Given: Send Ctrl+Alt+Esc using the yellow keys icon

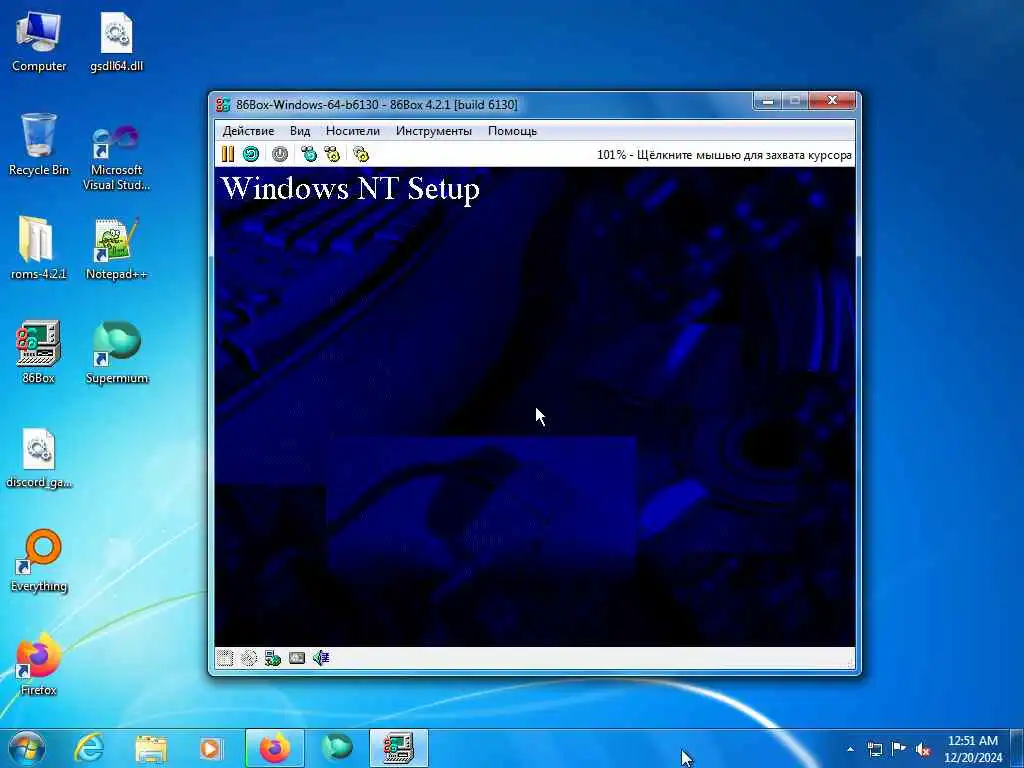Looking at the screenshot, I should click(332, 154).
